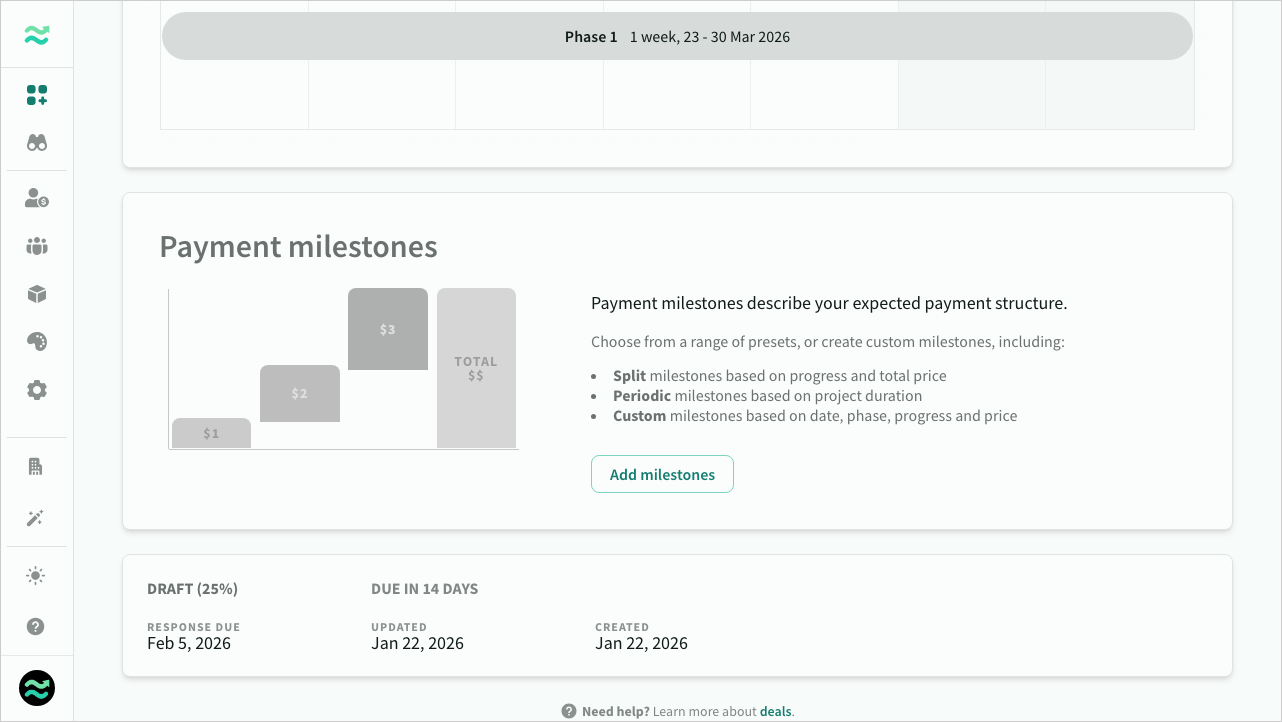The width and height of the screenshot is (1282, 722).
Task: Select the magic wand automation icon
Action: pos(36,518)
